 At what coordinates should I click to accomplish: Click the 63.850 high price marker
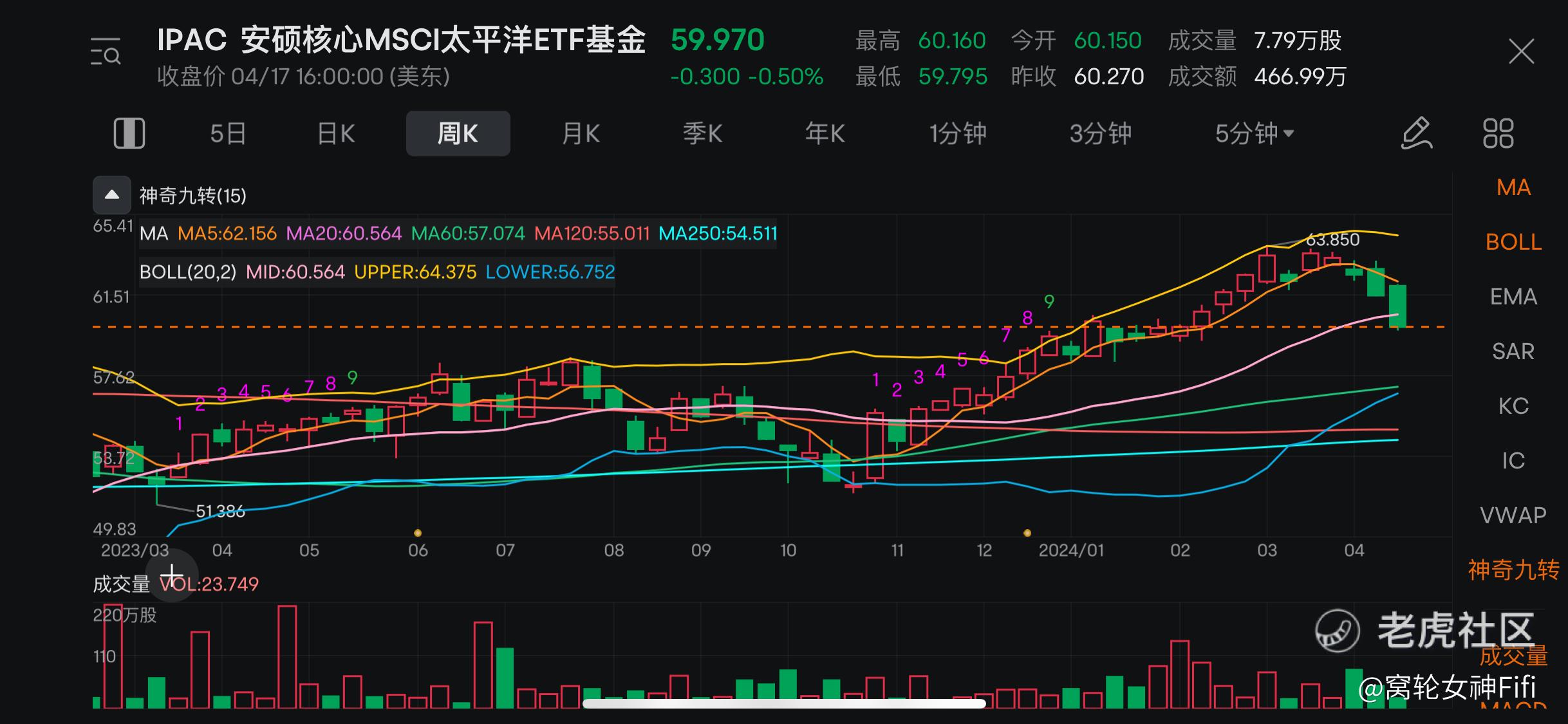pos(1332,239)
